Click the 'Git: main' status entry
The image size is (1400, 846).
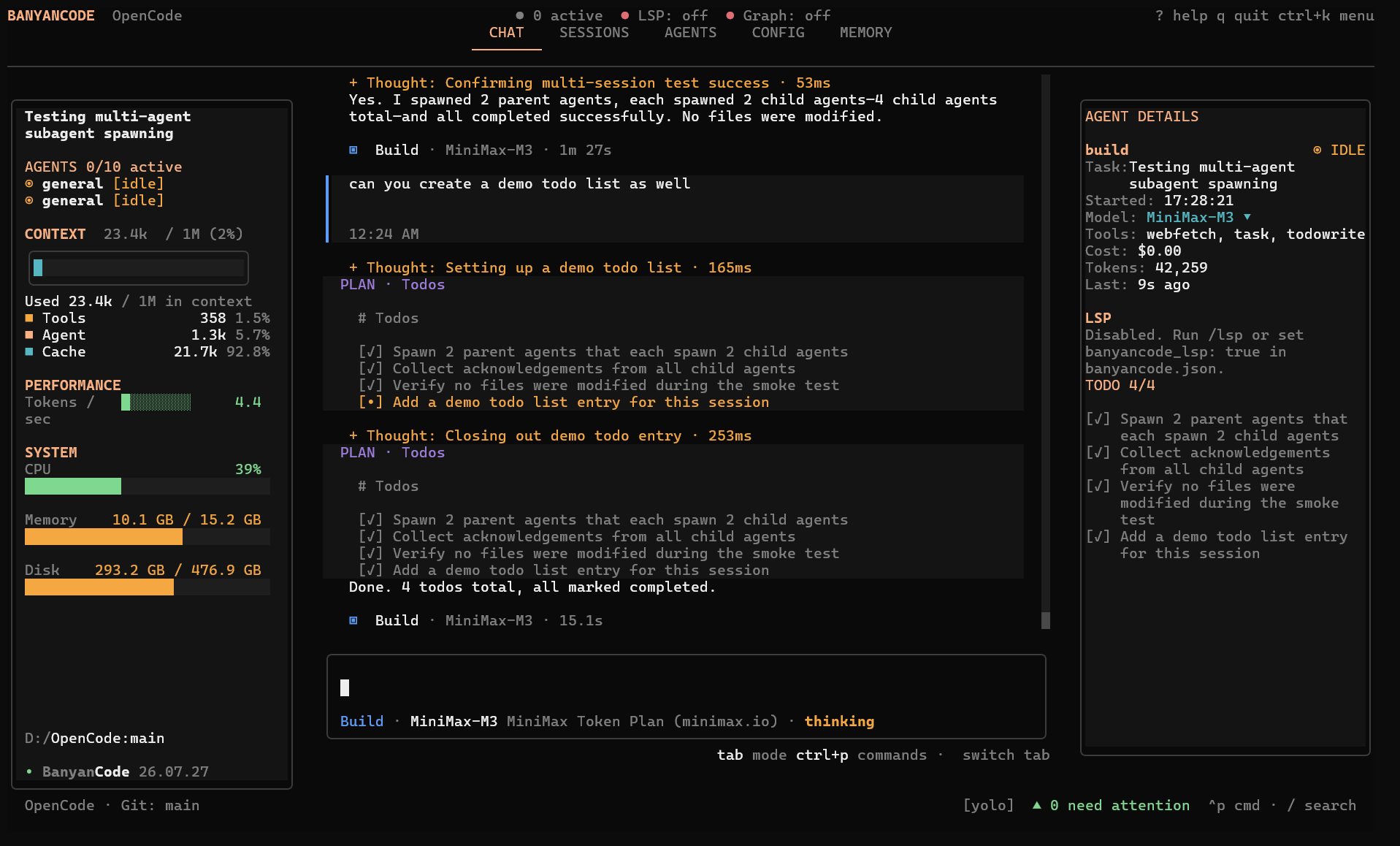coord(160,805)
